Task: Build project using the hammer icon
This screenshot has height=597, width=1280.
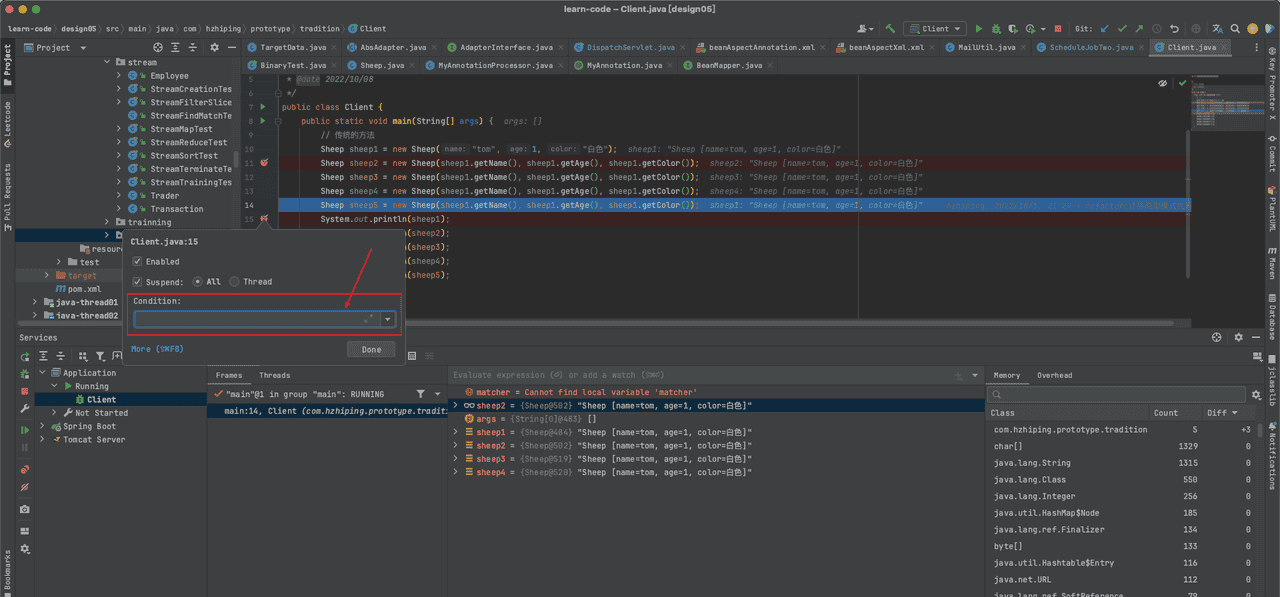Action: [x=889, y=29]
